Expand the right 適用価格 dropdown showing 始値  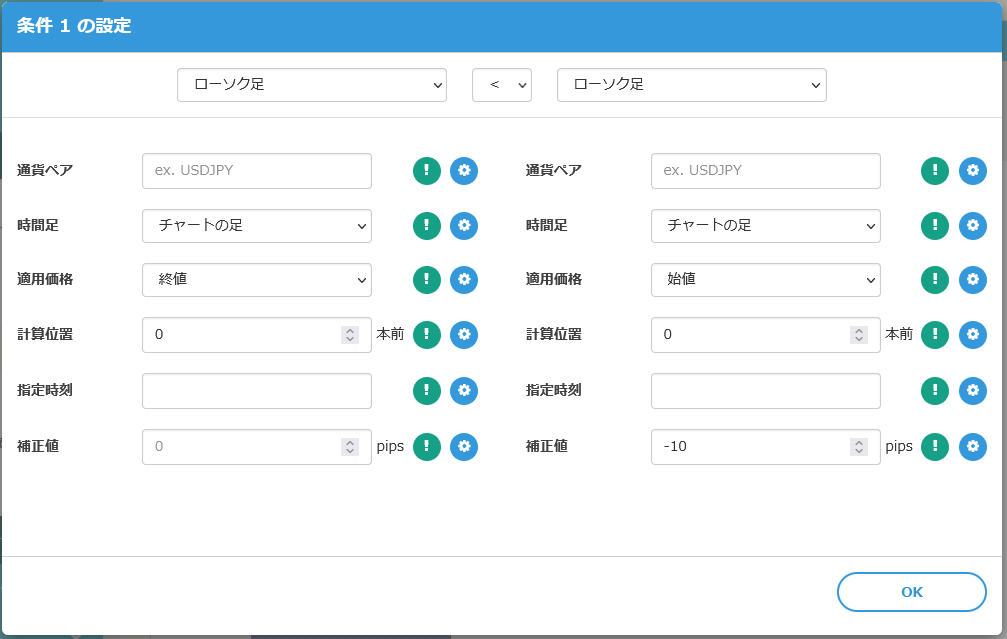pos(765,280)
